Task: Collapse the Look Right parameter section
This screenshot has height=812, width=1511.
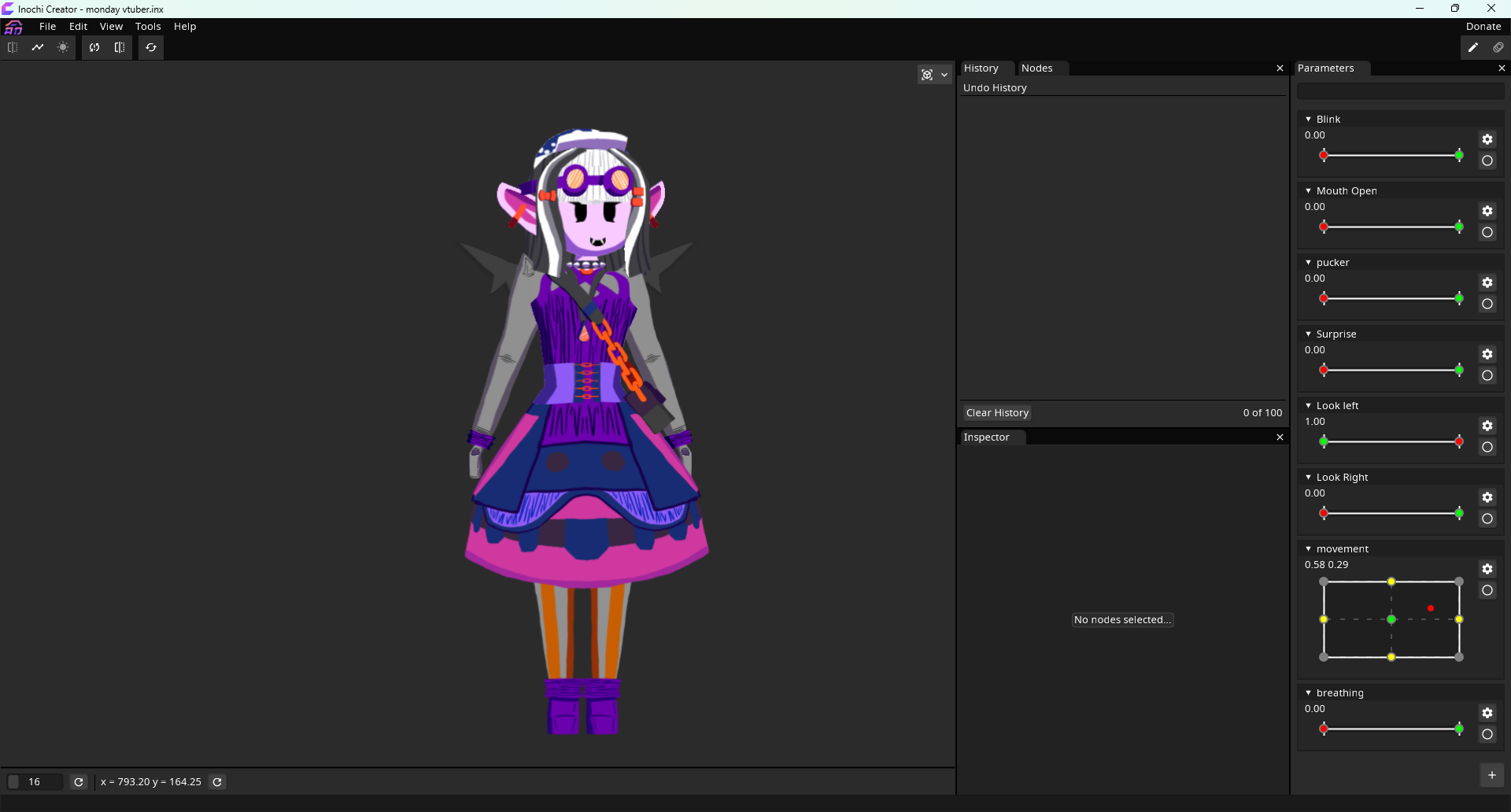Action: (1308, 477)
